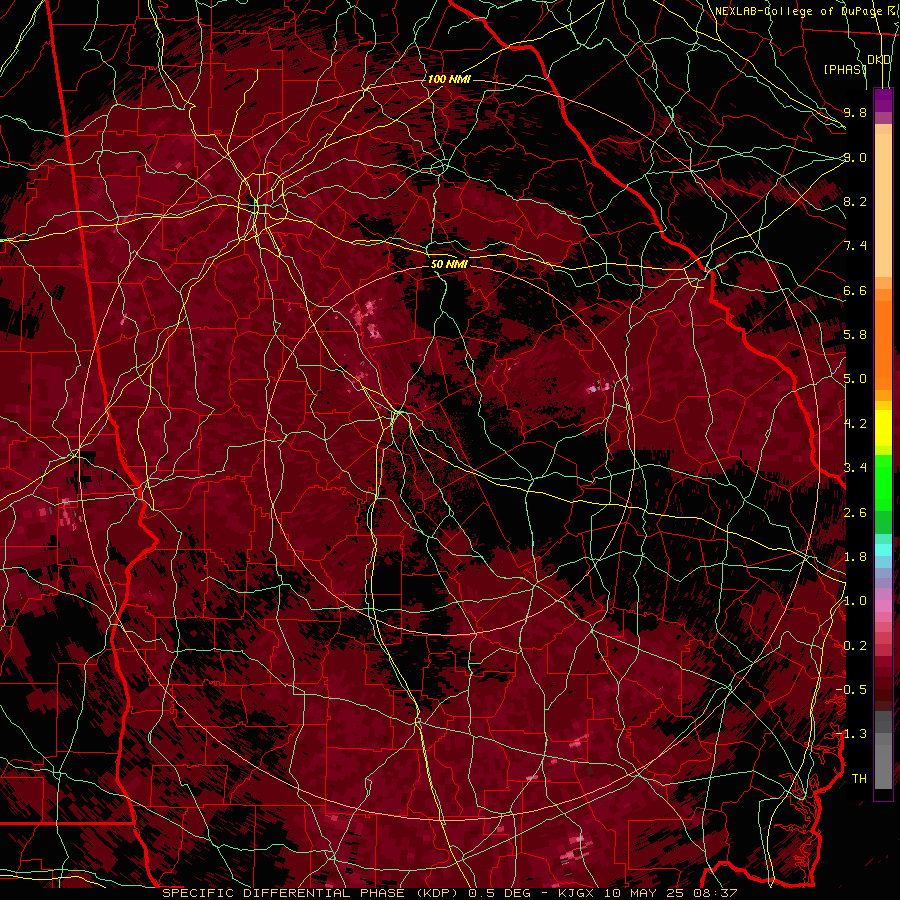Click the 1.8 scale value
This screenshot has width=900, height=900.
[x=855, y=557]
